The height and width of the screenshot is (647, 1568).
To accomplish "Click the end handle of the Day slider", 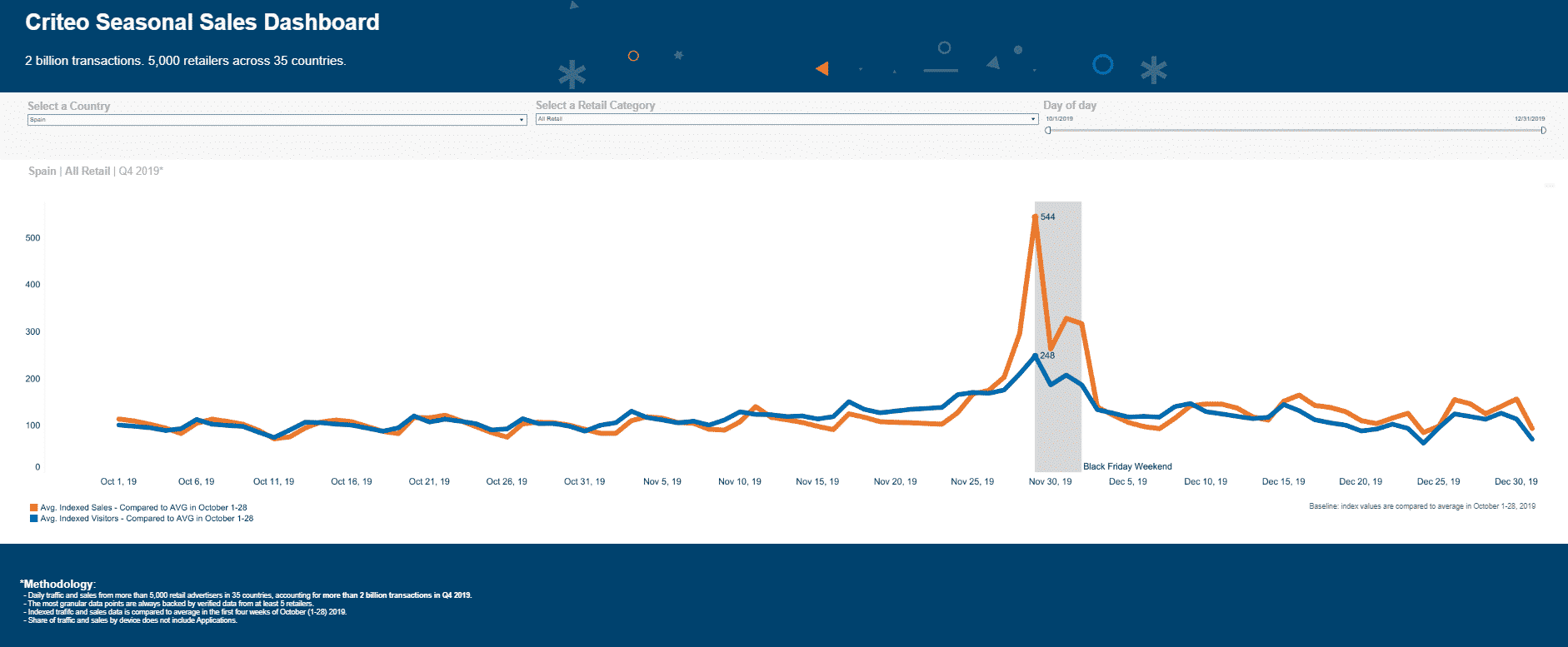I will click(x=1543, y=130).
